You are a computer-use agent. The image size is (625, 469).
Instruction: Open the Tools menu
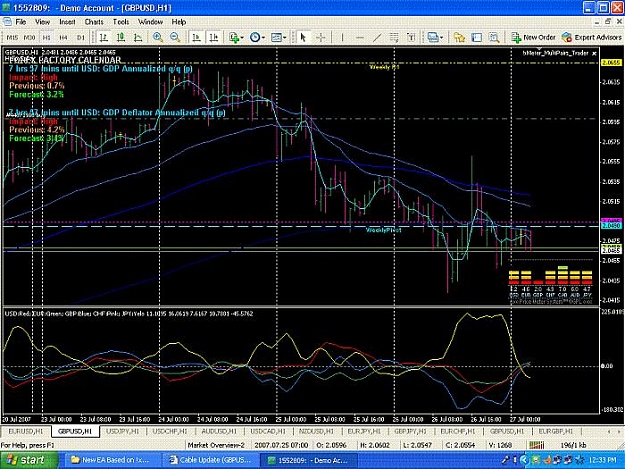[x=121, y=22]
